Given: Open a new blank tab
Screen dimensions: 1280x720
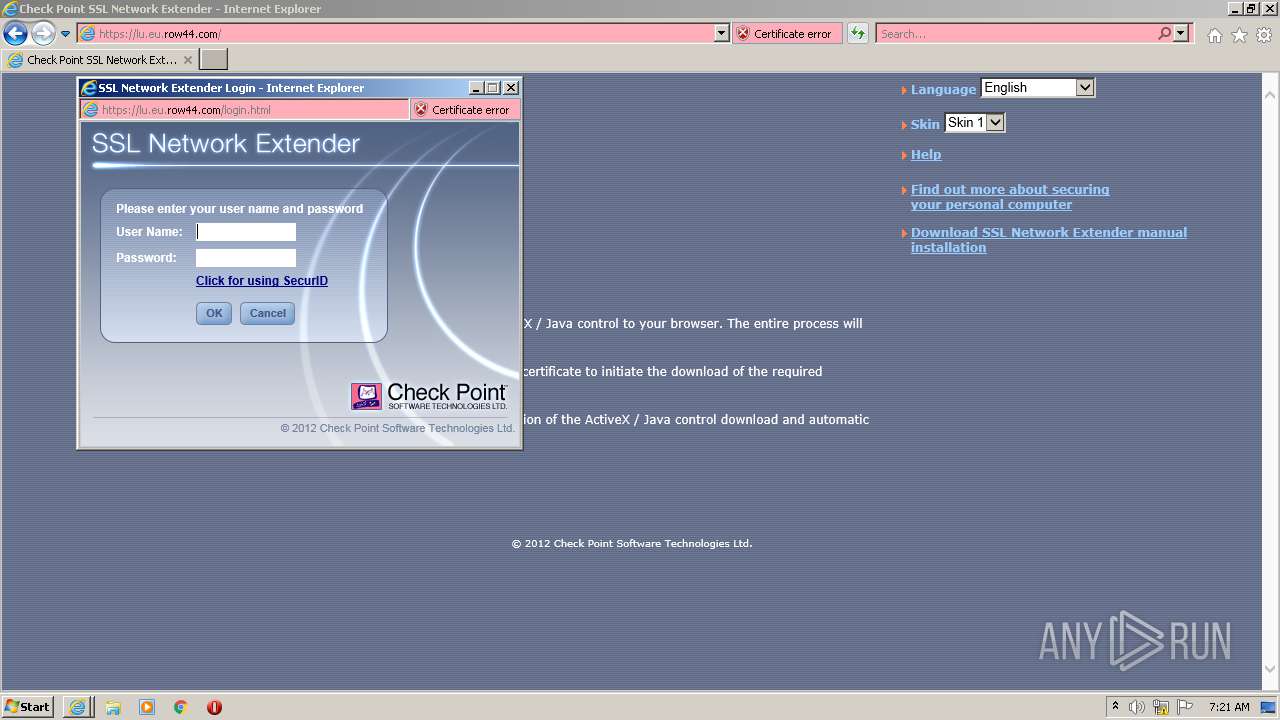Looking at the screenshot, I should (x=214, y=60).
